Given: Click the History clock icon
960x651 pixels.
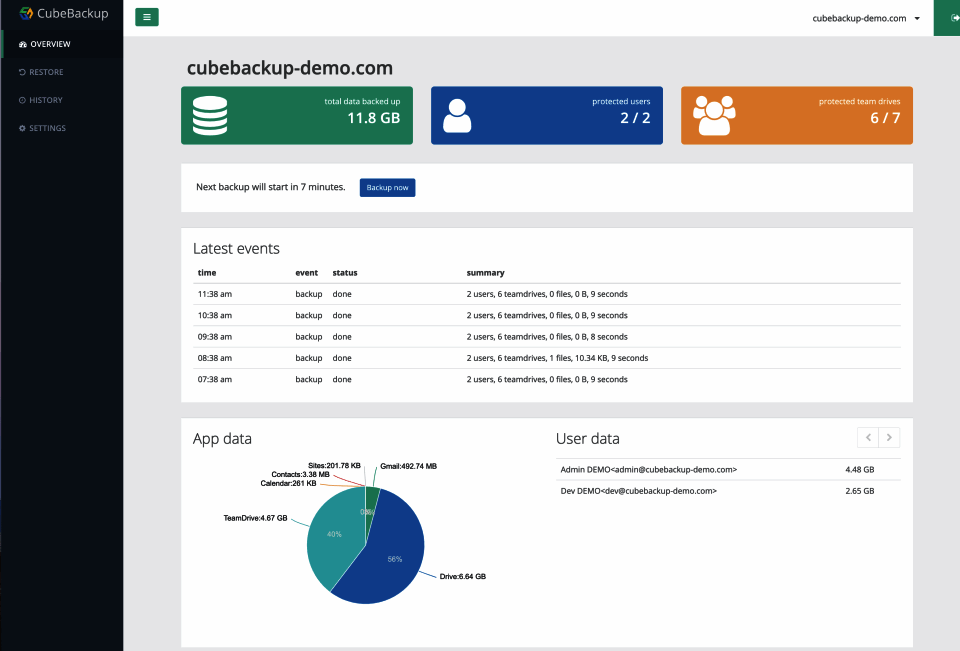Looking at the screenshot, I should (21, 100).
